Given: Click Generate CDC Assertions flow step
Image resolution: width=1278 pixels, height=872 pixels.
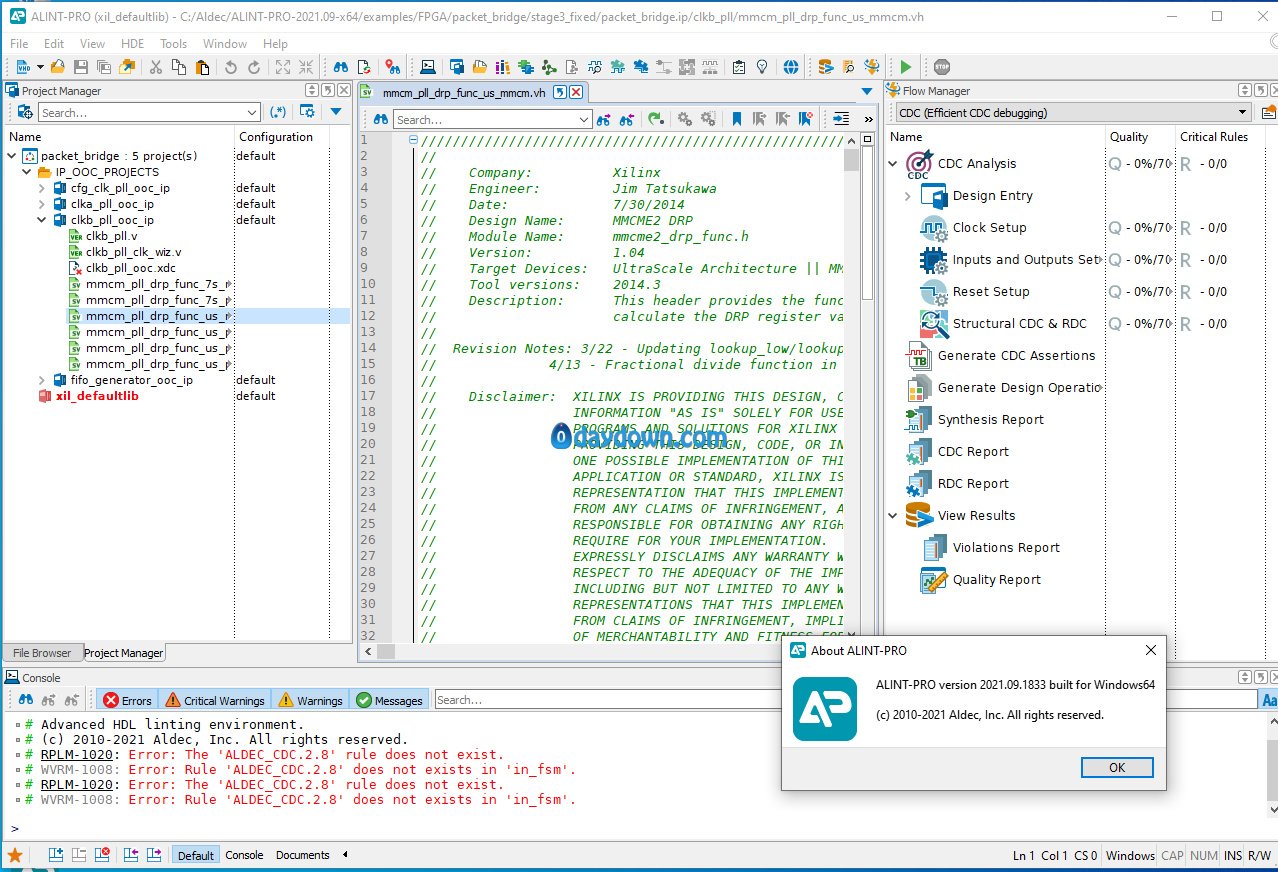Looking at the screenshot, I should point(1001,355).
